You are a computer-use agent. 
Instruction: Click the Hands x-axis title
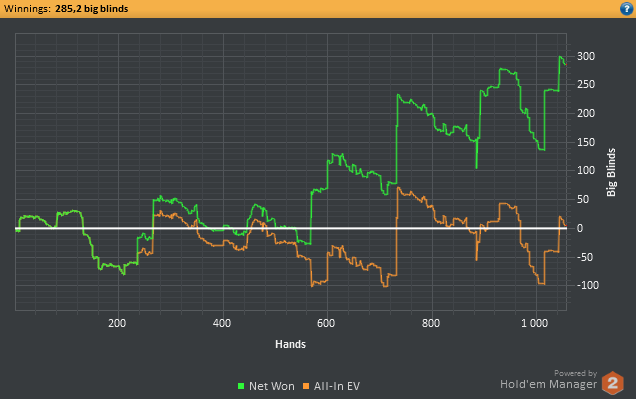pos(290,344)
